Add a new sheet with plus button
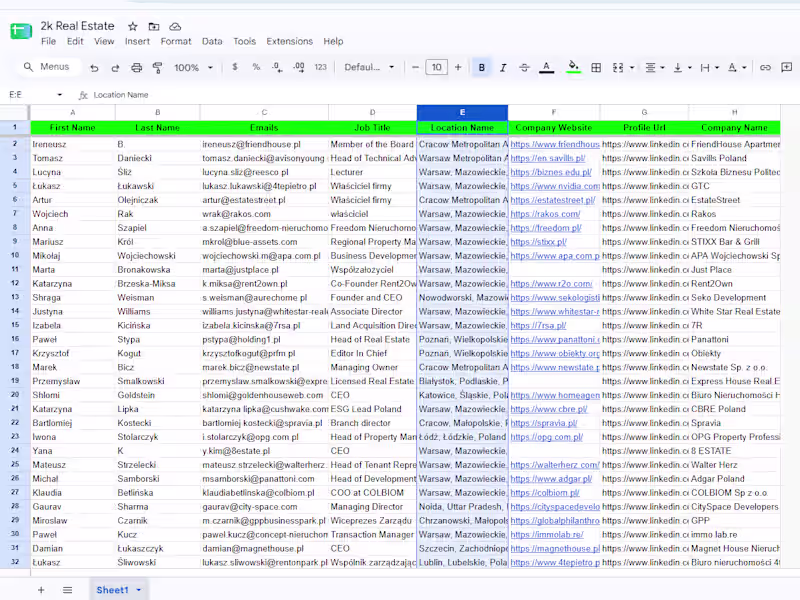 click(x=41, y=590)
